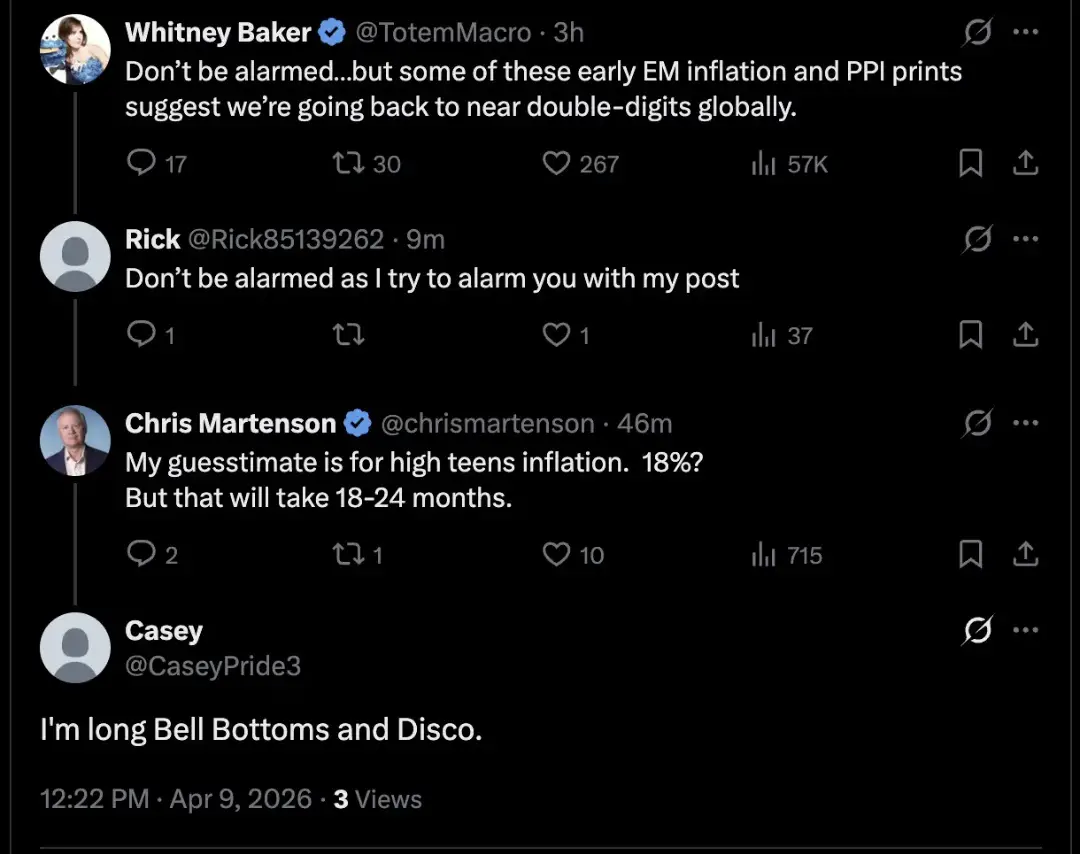Open the @chrismartenson profile handle

487,424
